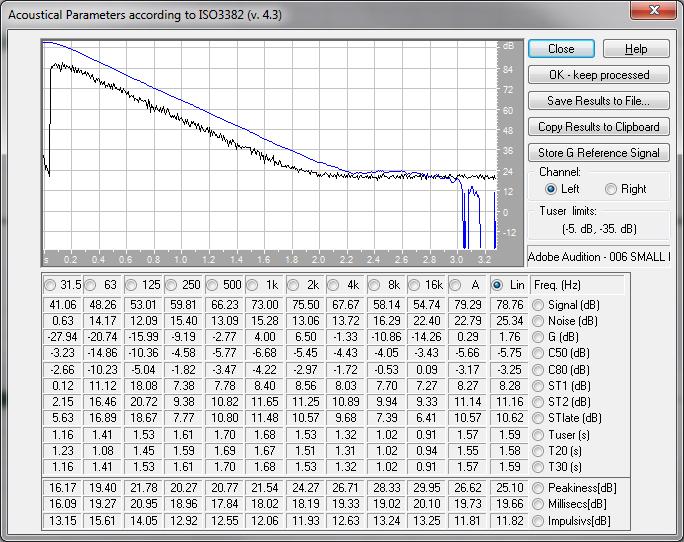This screenshot has width=684, height=542.
Task: Click the Impulsivs value 11.81 in A column
Action: (468, 521)
